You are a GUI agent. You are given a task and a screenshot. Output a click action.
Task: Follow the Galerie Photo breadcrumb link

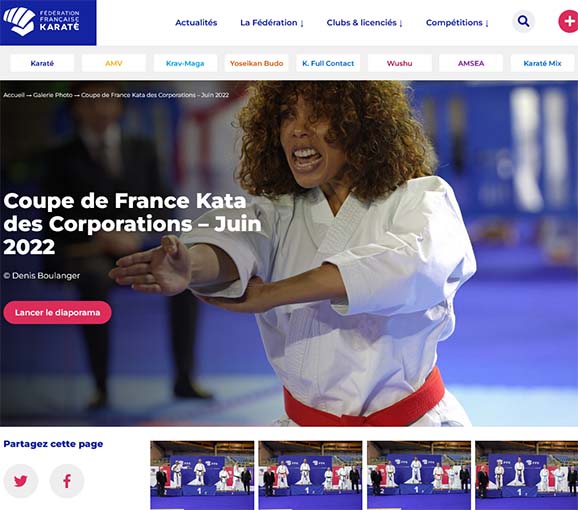(53, 95)
